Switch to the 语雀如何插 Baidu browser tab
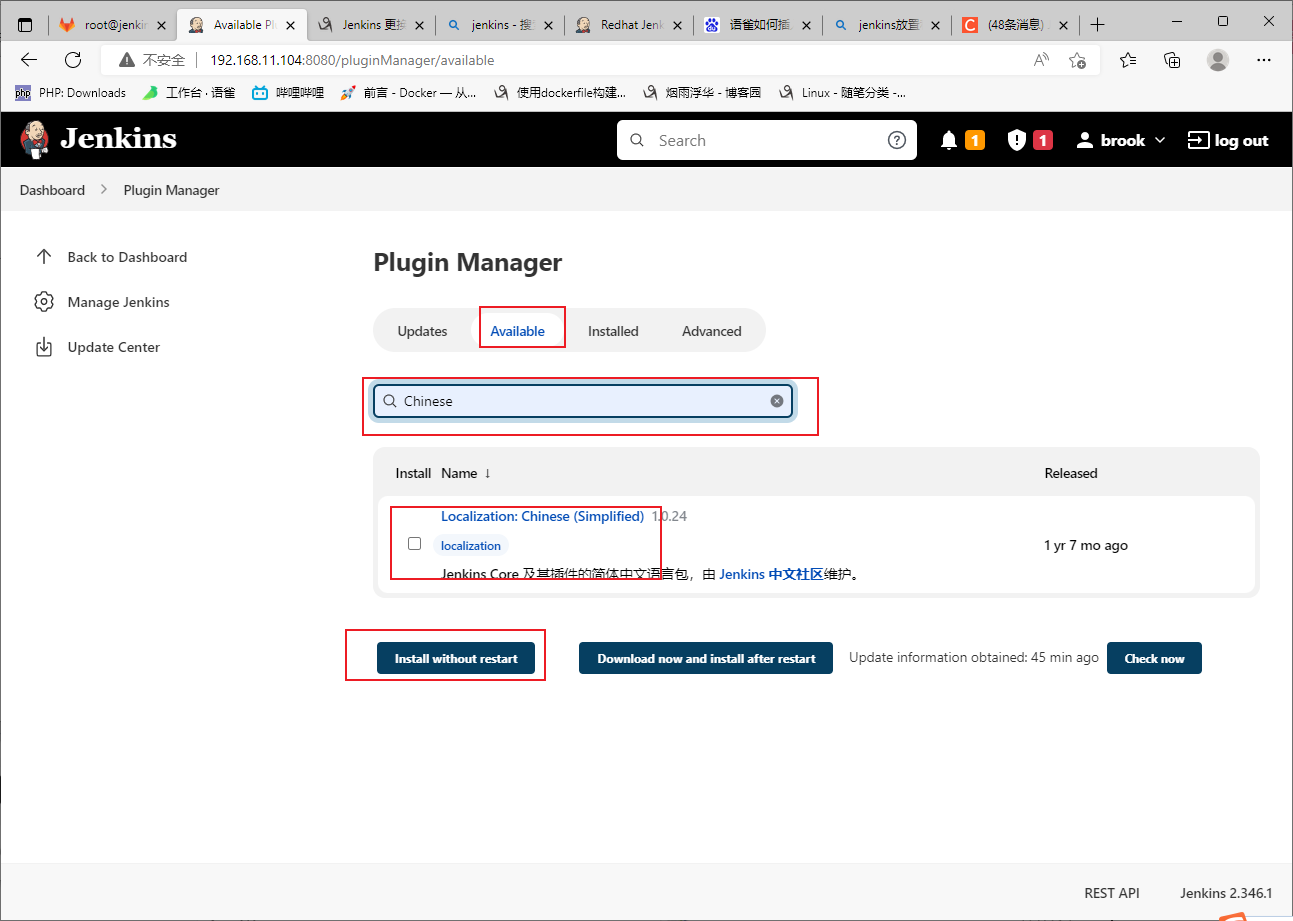Viewport: 1293px width, 921px height. click(x=758, y=25)
